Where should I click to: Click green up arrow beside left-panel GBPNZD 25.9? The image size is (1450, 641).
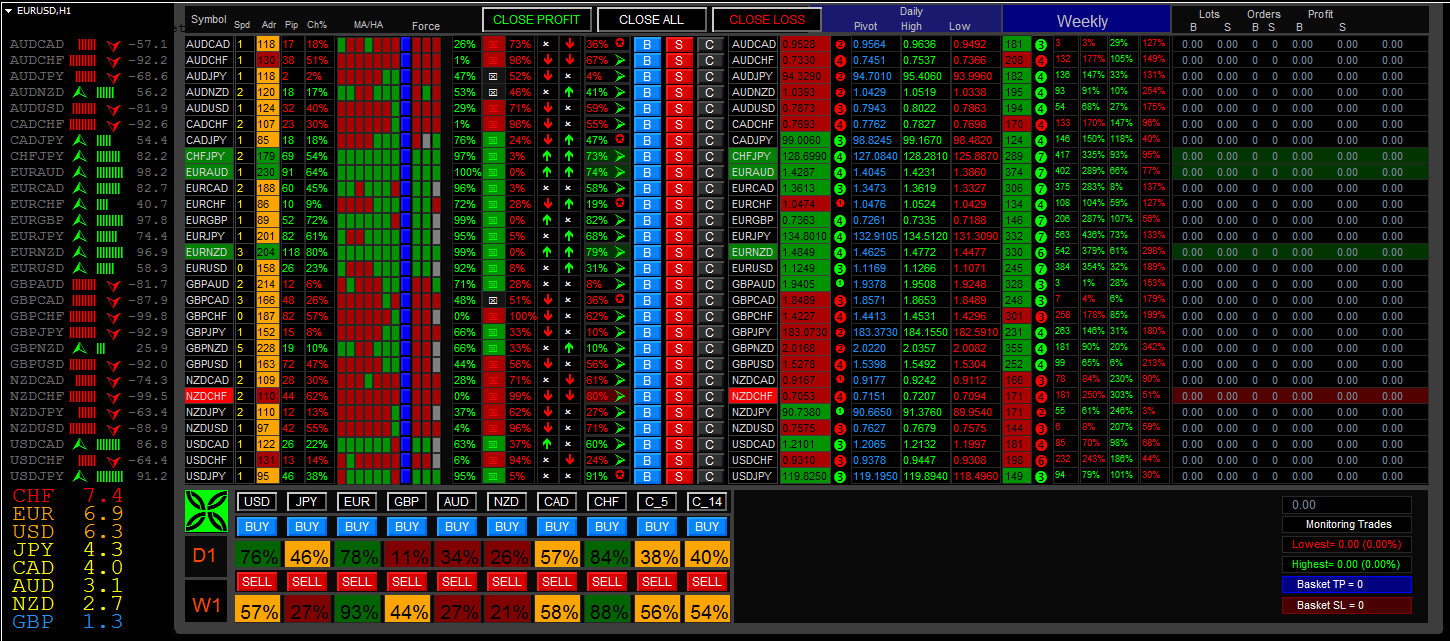click(x=82, y=349)
